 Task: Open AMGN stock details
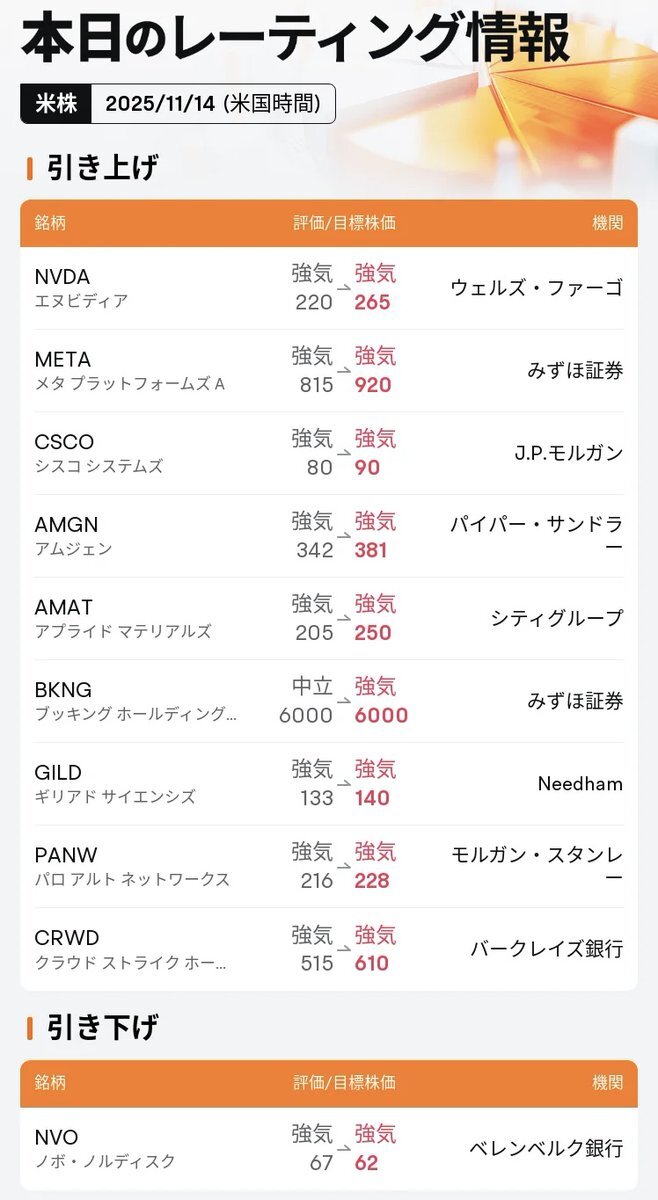(x=66, y=525)
